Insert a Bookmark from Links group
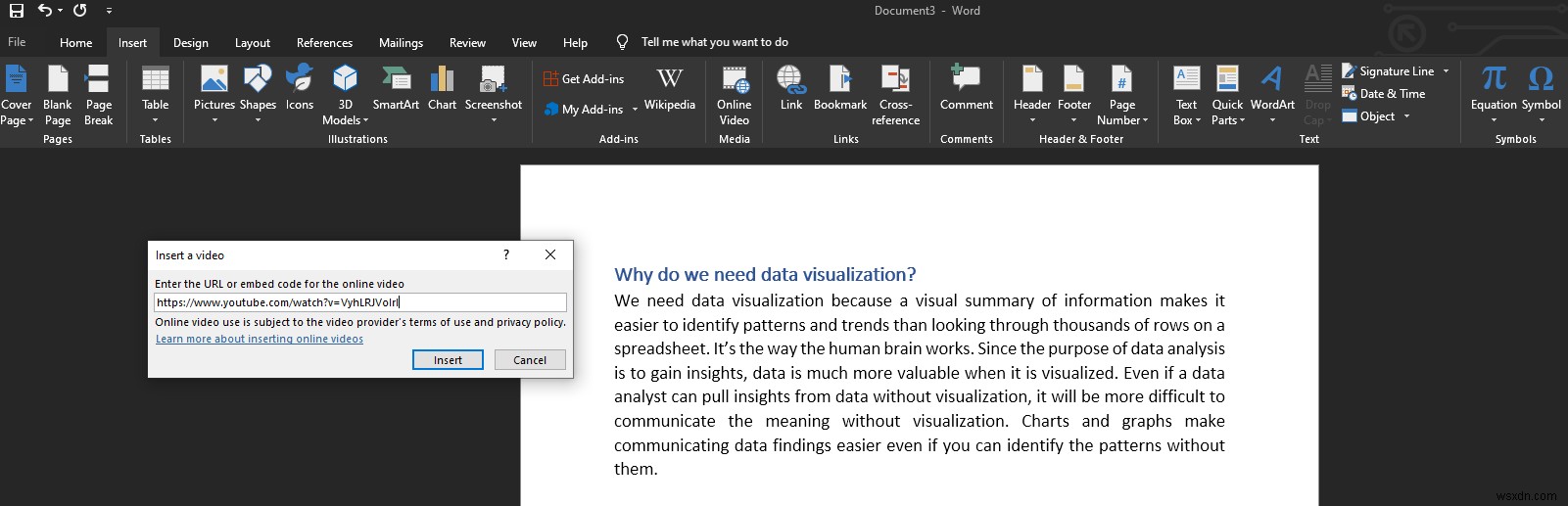Viewport: 1568px width, 506px height. tap(839, 88)
